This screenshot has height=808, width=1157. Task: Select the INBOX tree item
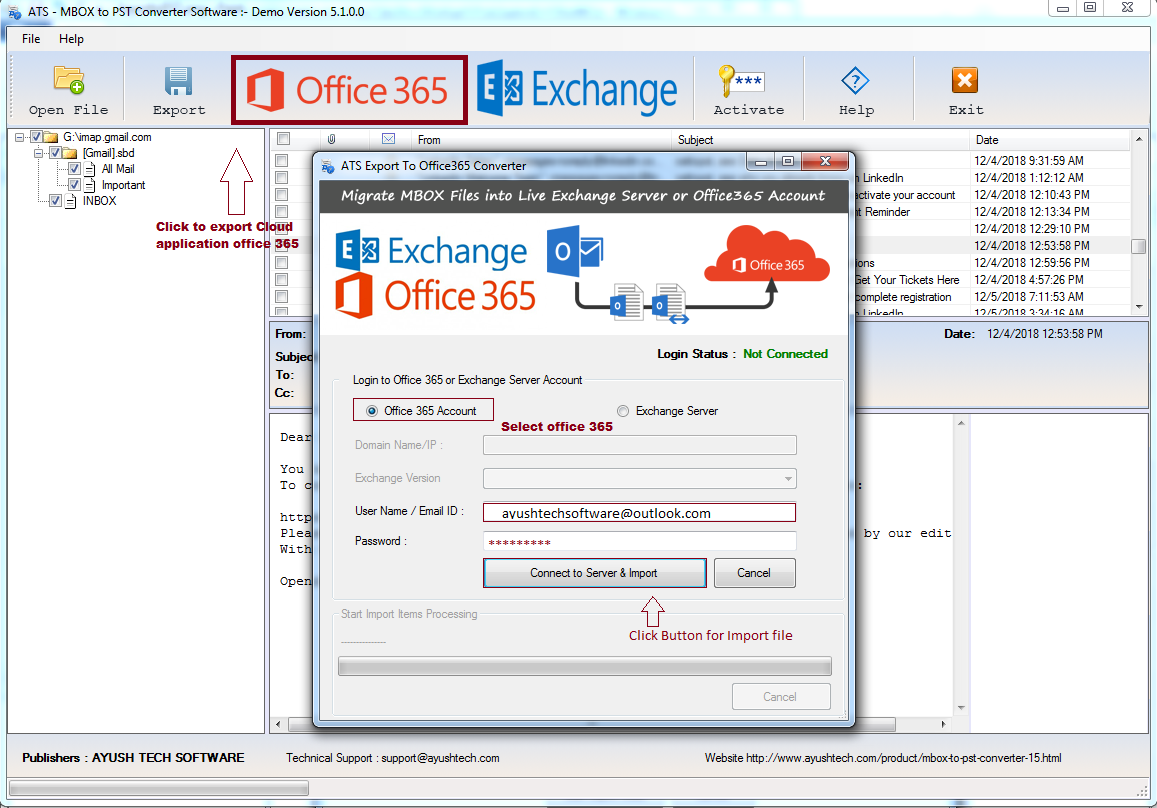pyautogui.click(x=100, y=201)
